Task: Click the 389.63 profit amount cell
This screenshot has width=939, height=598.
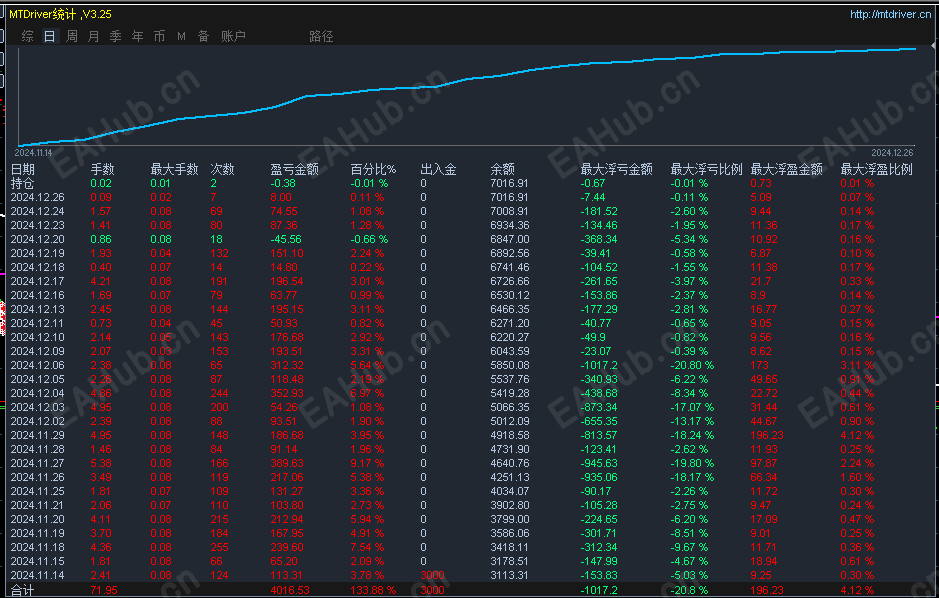Action: pos(287,463)
